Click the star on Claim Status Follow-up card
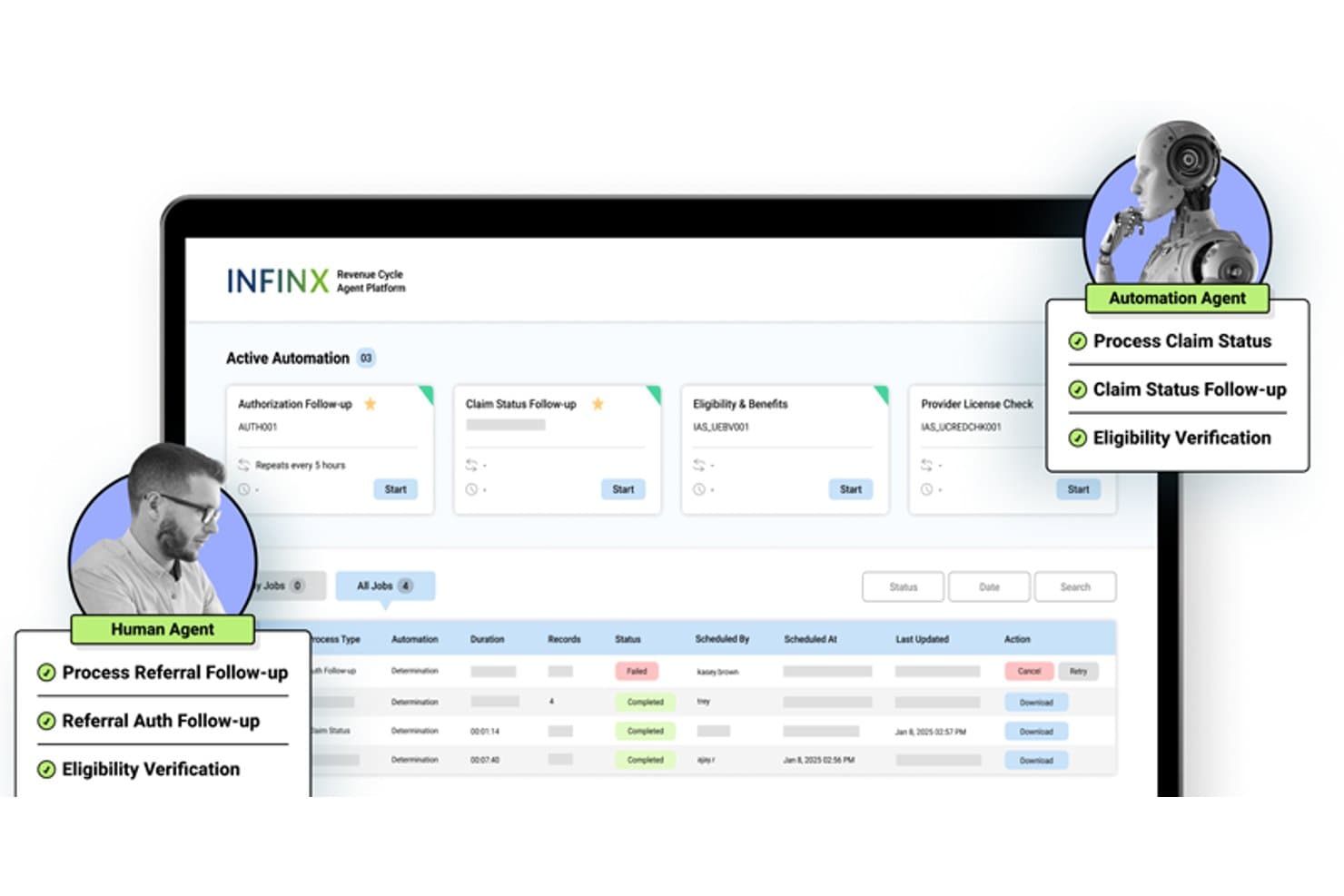 coord(598,404)
